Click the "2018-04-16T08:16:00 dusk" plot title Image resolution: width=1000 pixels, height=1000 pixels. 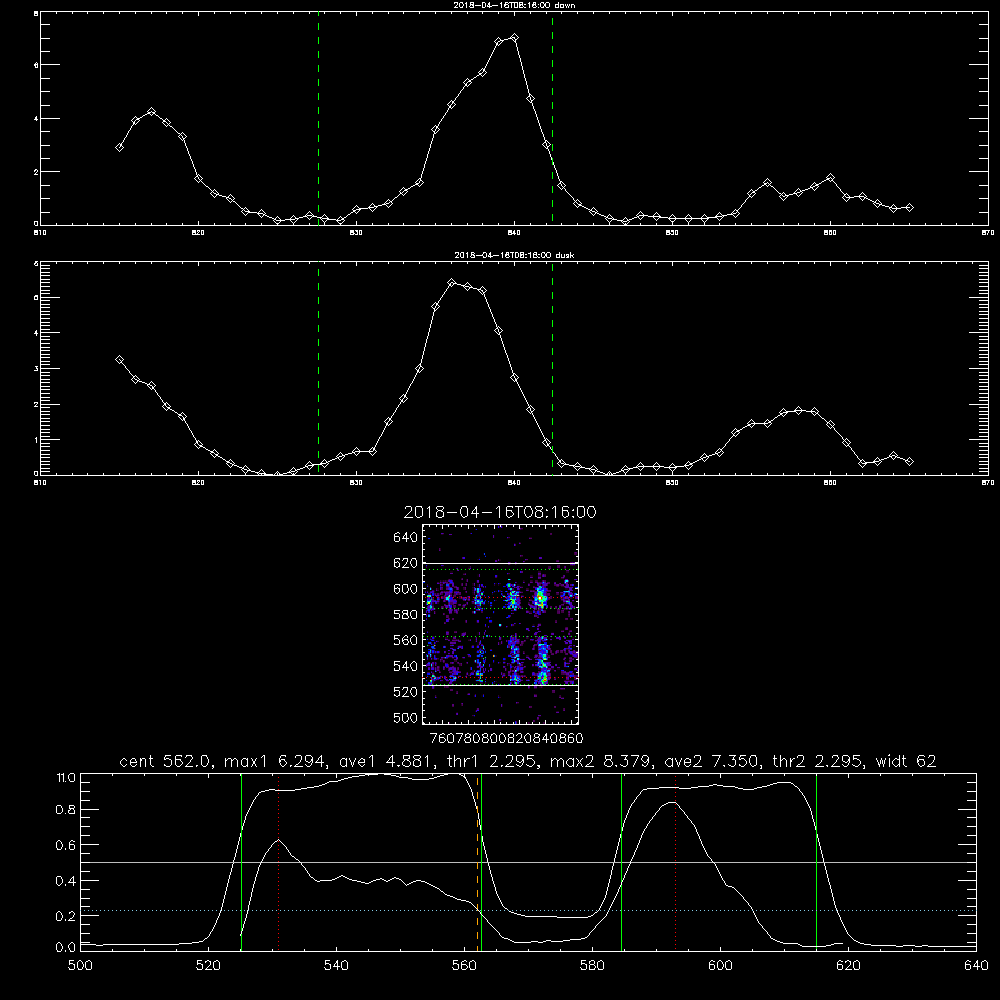514,255
